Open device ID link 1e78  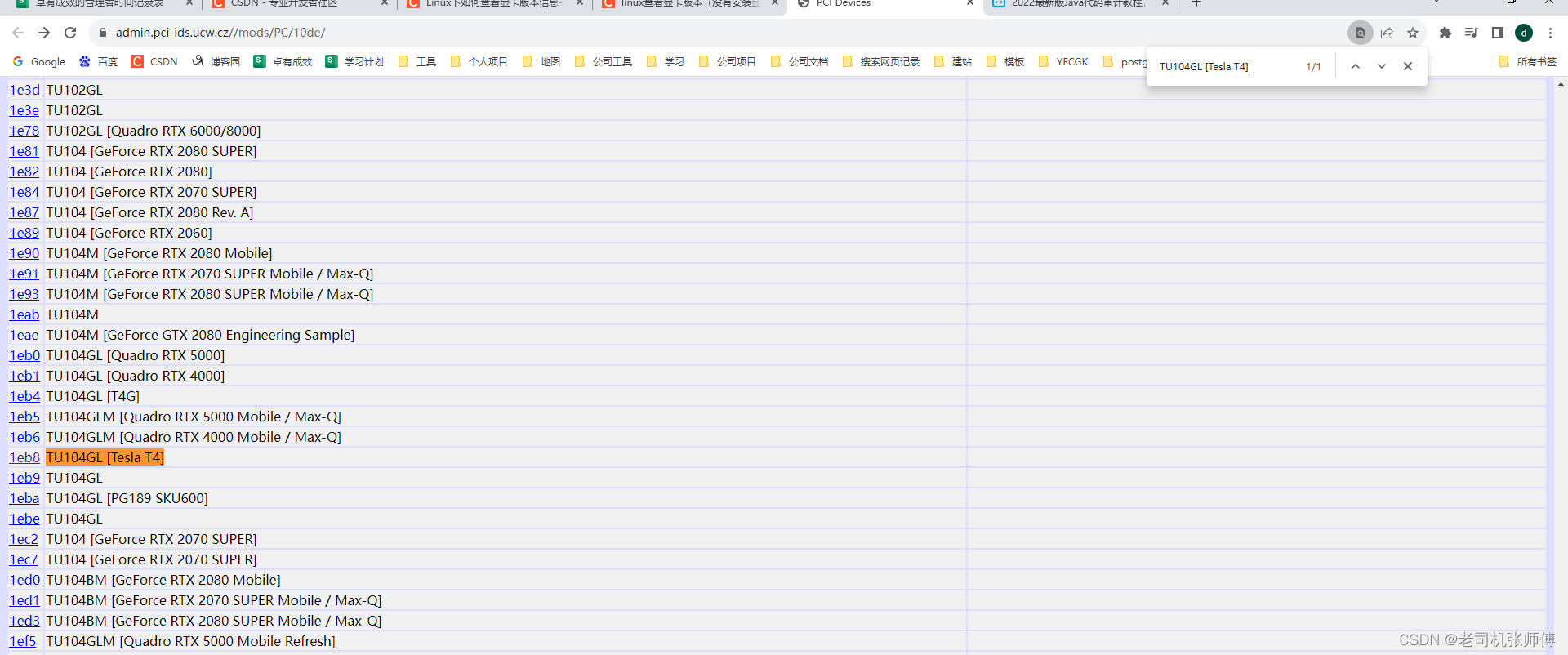(x=24, y=131)
